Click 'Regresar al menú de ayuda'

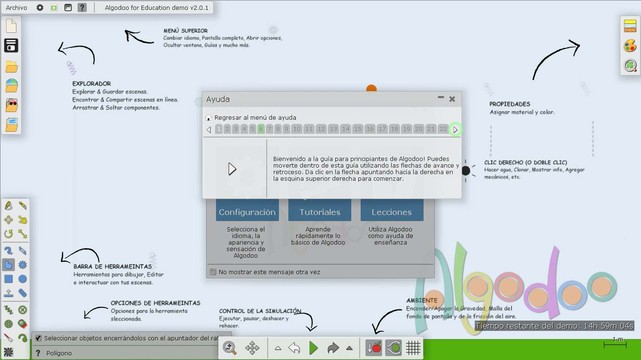tap(255, 117)
